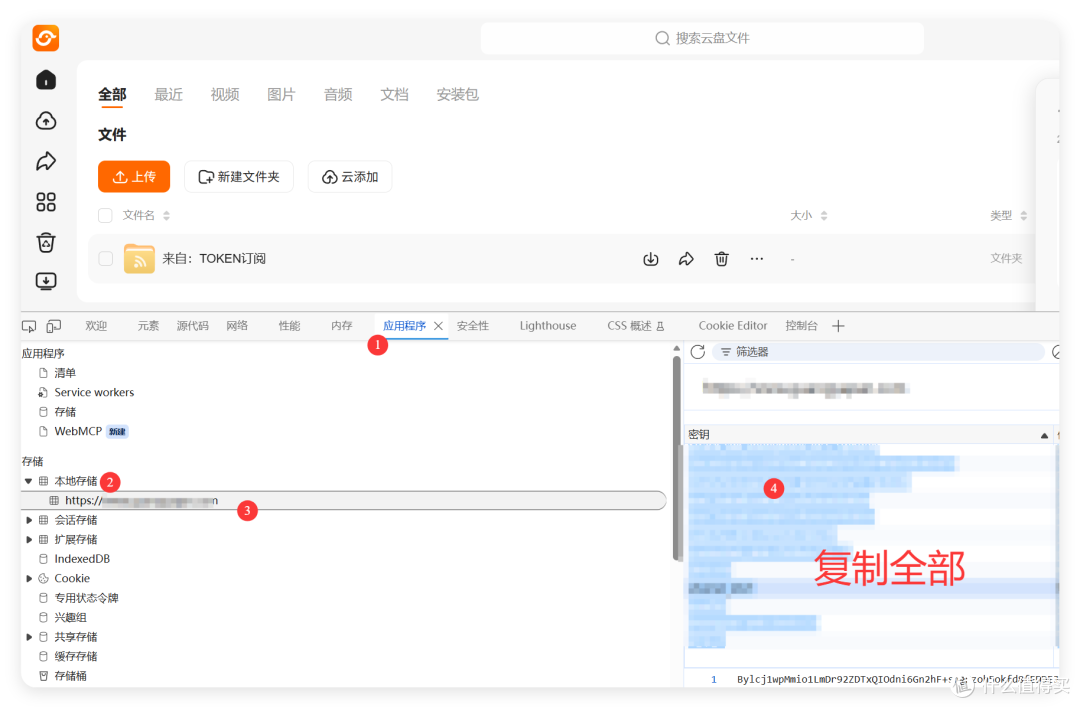This screenshot has width=1080, height=708.
Task: Expand the 共享存储 tree node
Action: (29, 637)
